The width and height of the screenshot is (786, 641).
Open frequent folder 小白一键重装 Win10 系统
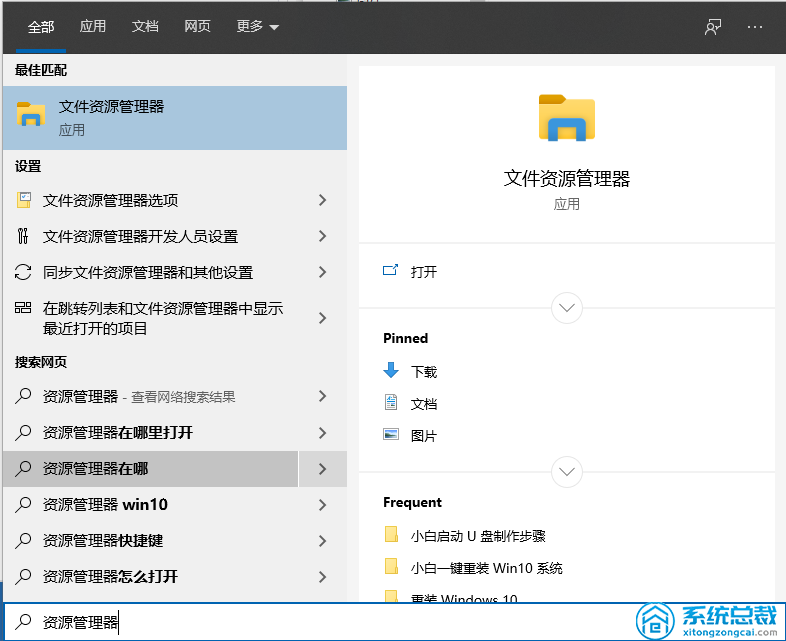click(x=486, y=568)
